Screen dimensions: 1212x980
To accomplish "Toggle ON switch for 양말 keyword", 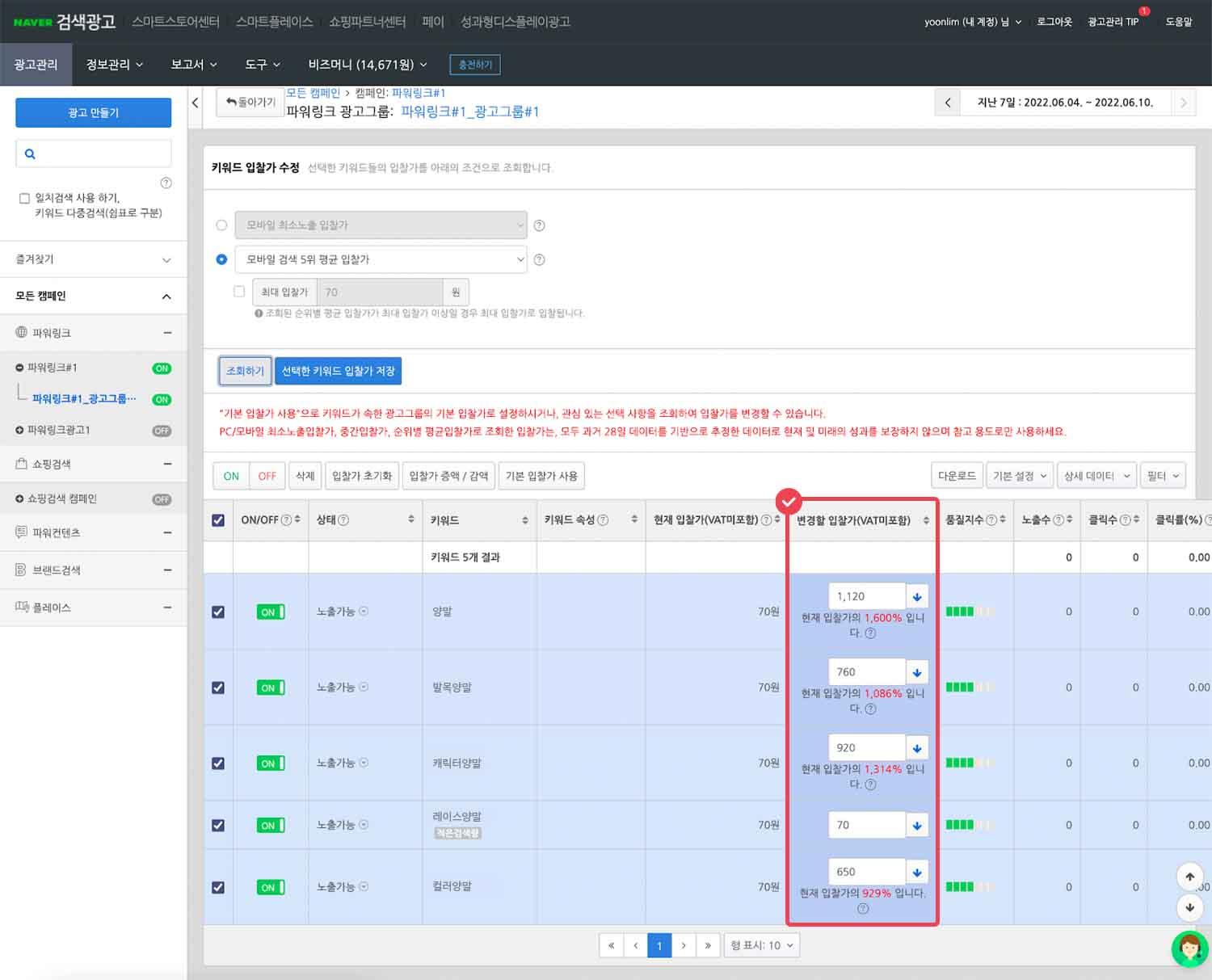I will pyautogui.click(x=270, y=612).
